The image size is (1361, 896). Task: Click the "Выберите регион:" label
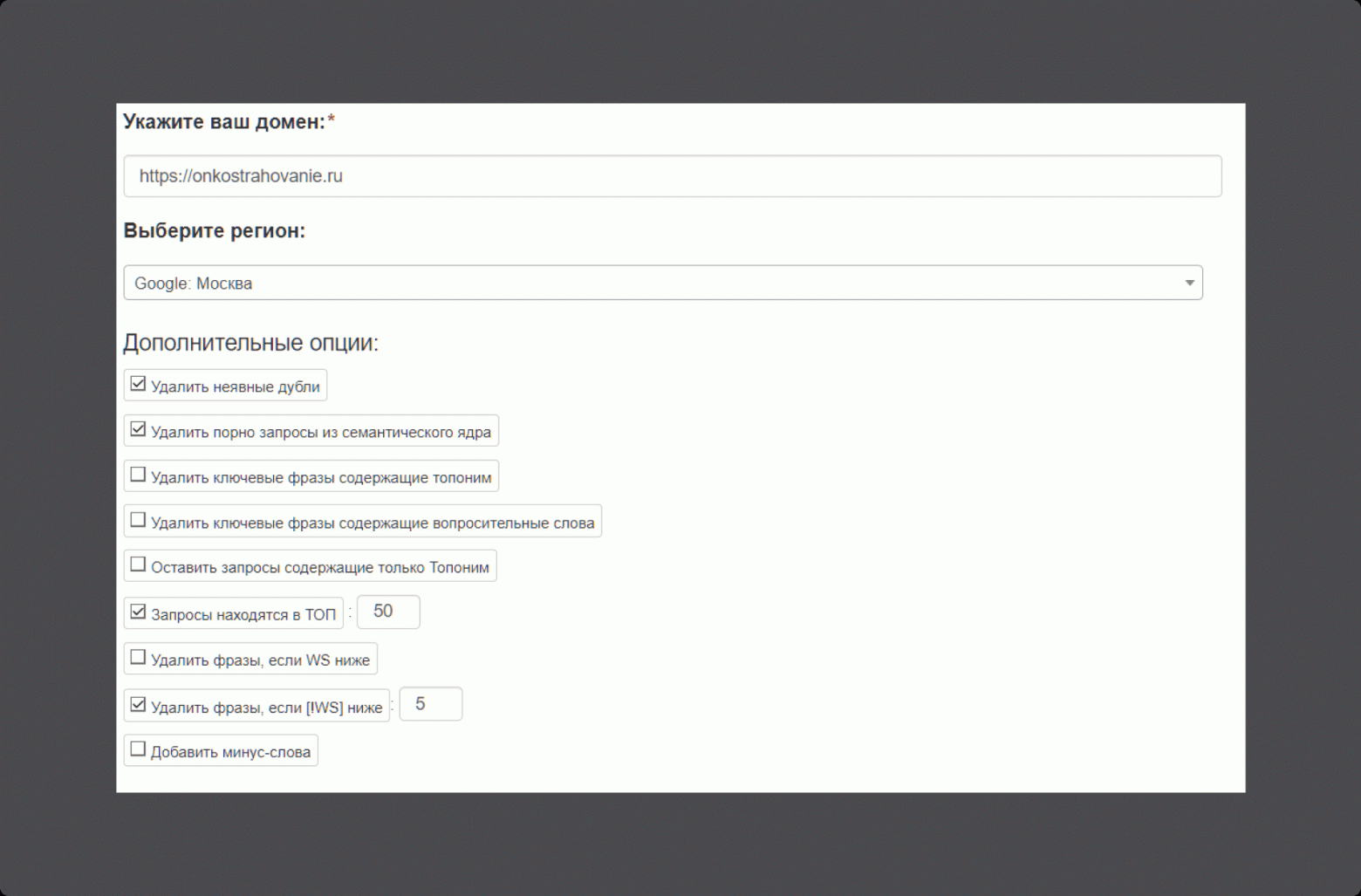tap(215, 231)
